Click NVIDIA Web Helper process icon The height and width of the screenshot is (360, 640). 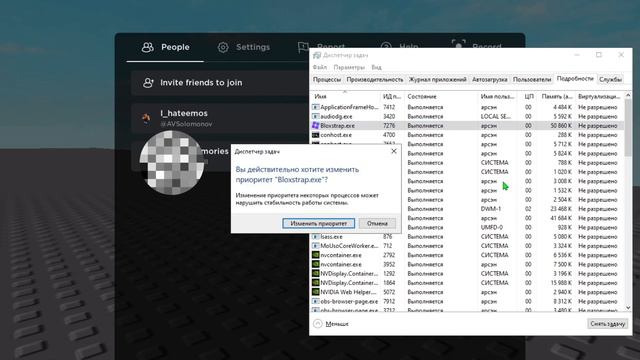pos(316,292)
